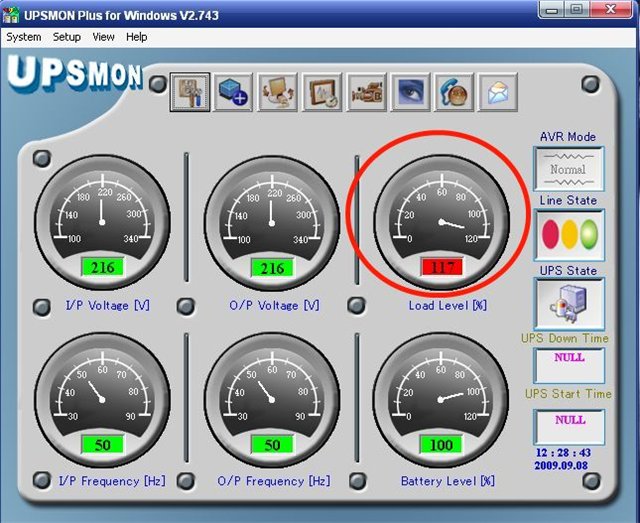Click the Line State label

tap(568, 200)
